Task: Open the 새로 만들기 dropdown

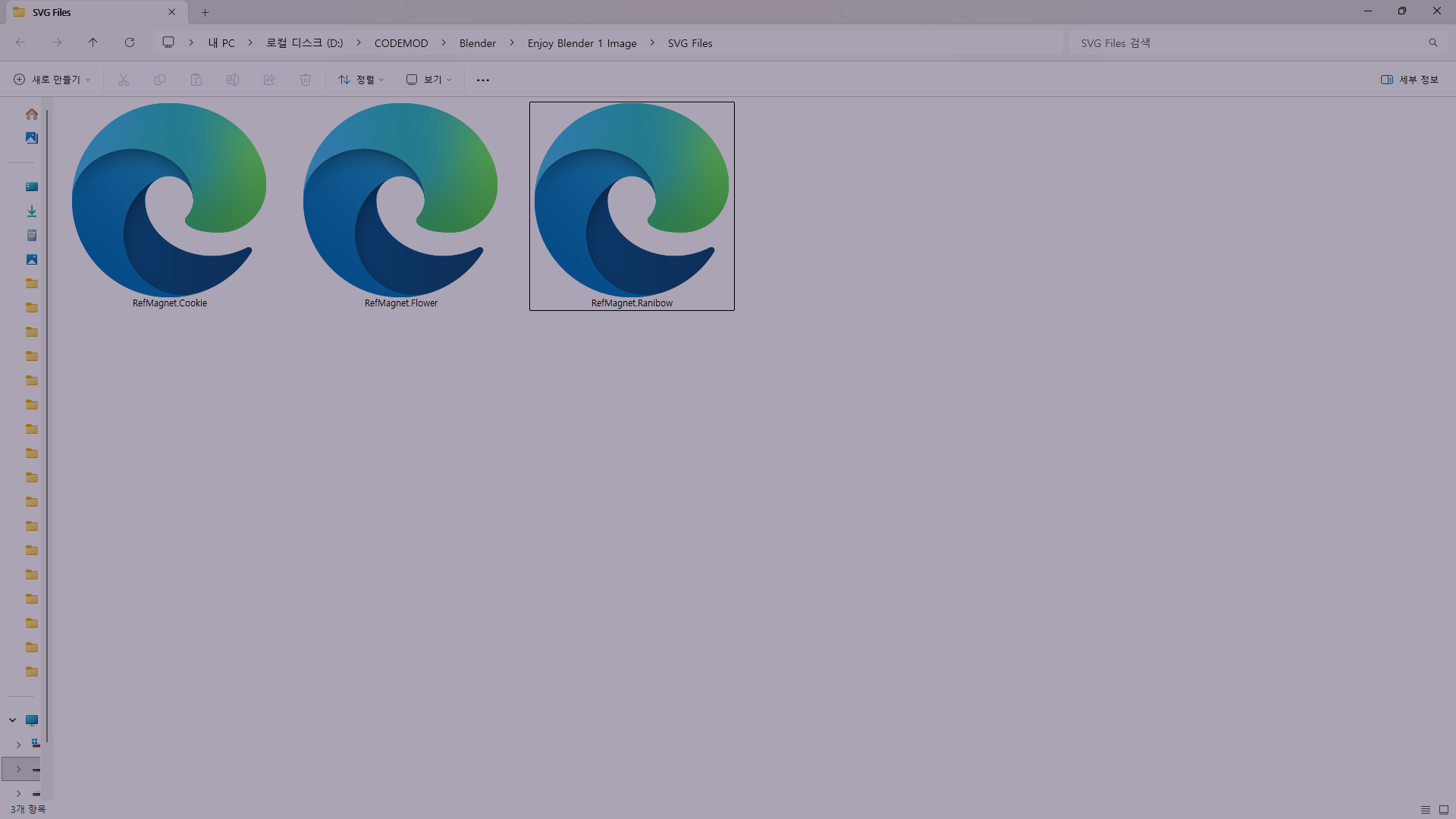Action: tap(52, 80)
